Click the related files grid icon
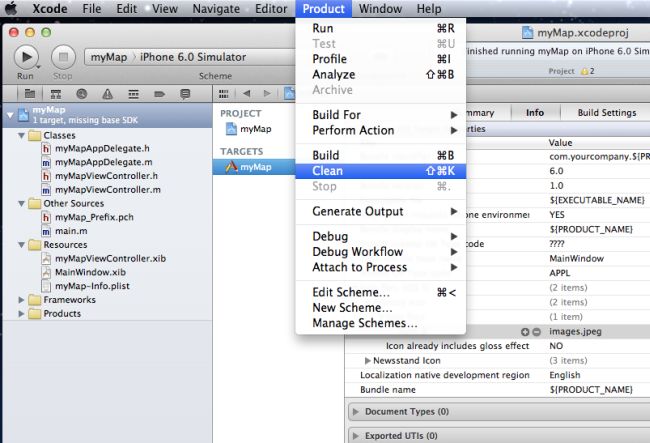Viewport: 650px width, 443px height. click(223, 94)
